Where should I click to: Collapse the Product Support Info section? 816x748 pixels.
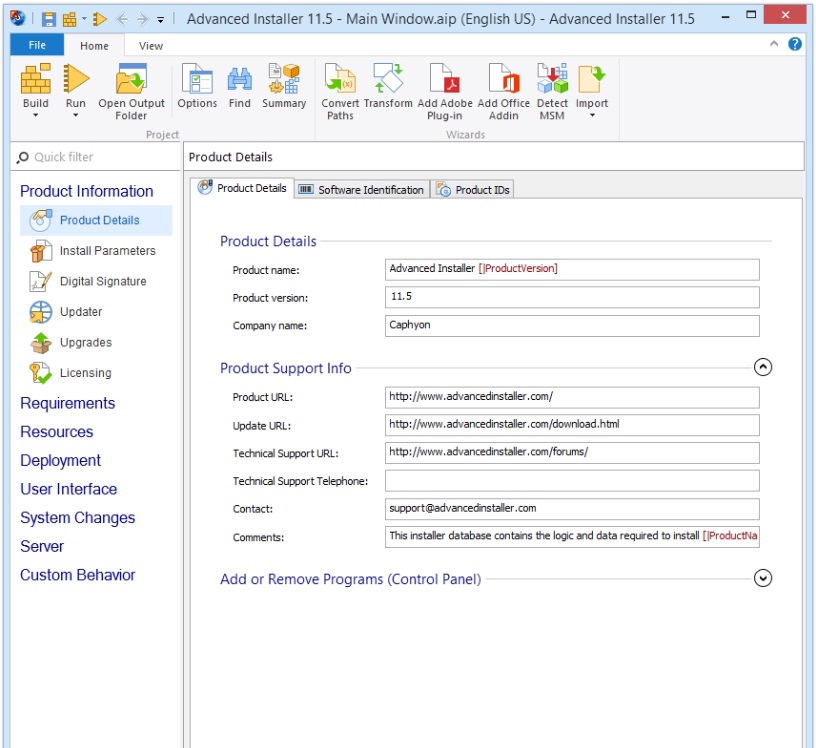point(762,367)
